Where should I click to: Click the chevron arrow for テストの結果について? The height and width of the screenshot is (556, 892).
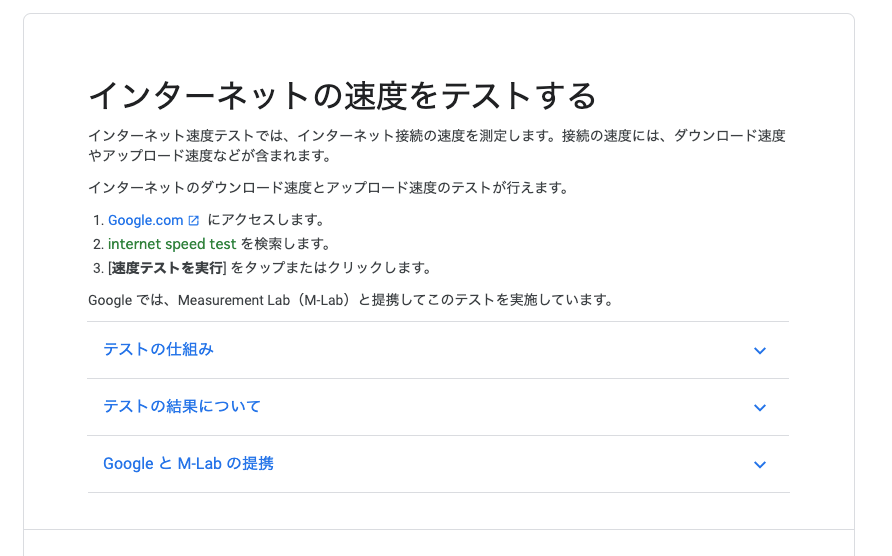click(x=760, y=408)
